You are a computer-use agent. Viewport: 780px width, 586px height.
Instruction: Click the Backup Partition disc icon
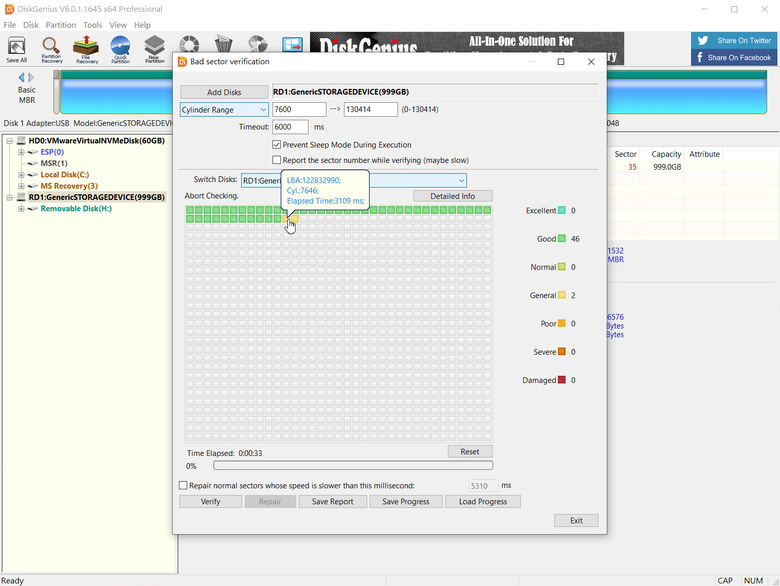coord(258,44)
